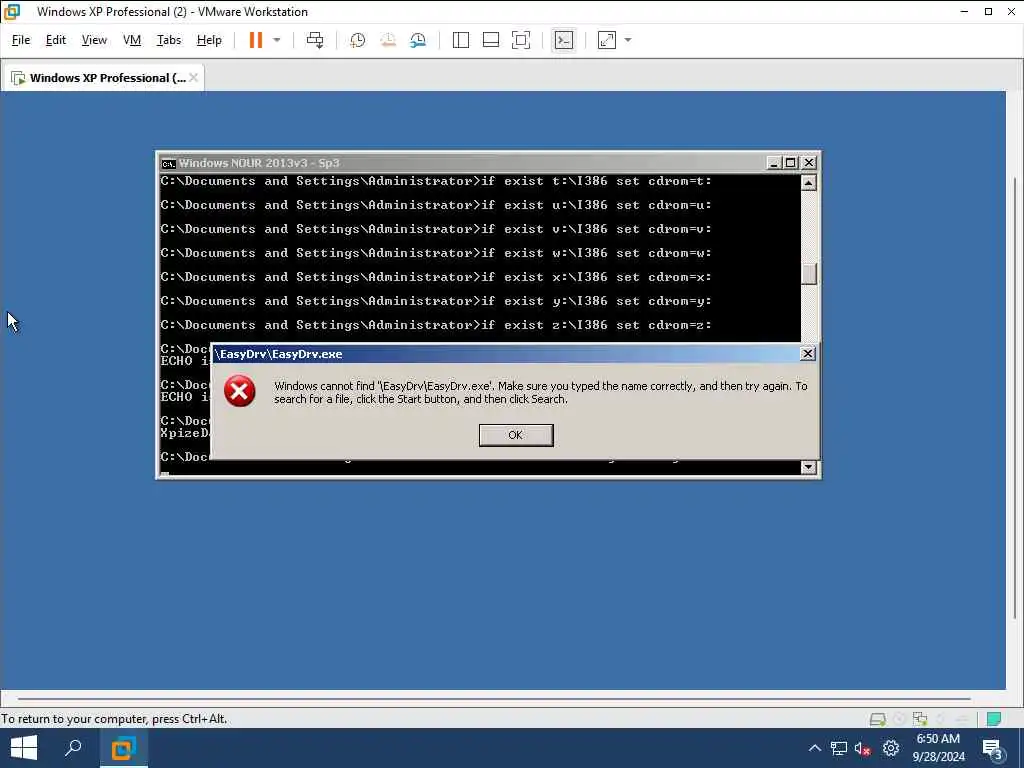Open the power options dropdown arrow beside pause

pos(277,40)
